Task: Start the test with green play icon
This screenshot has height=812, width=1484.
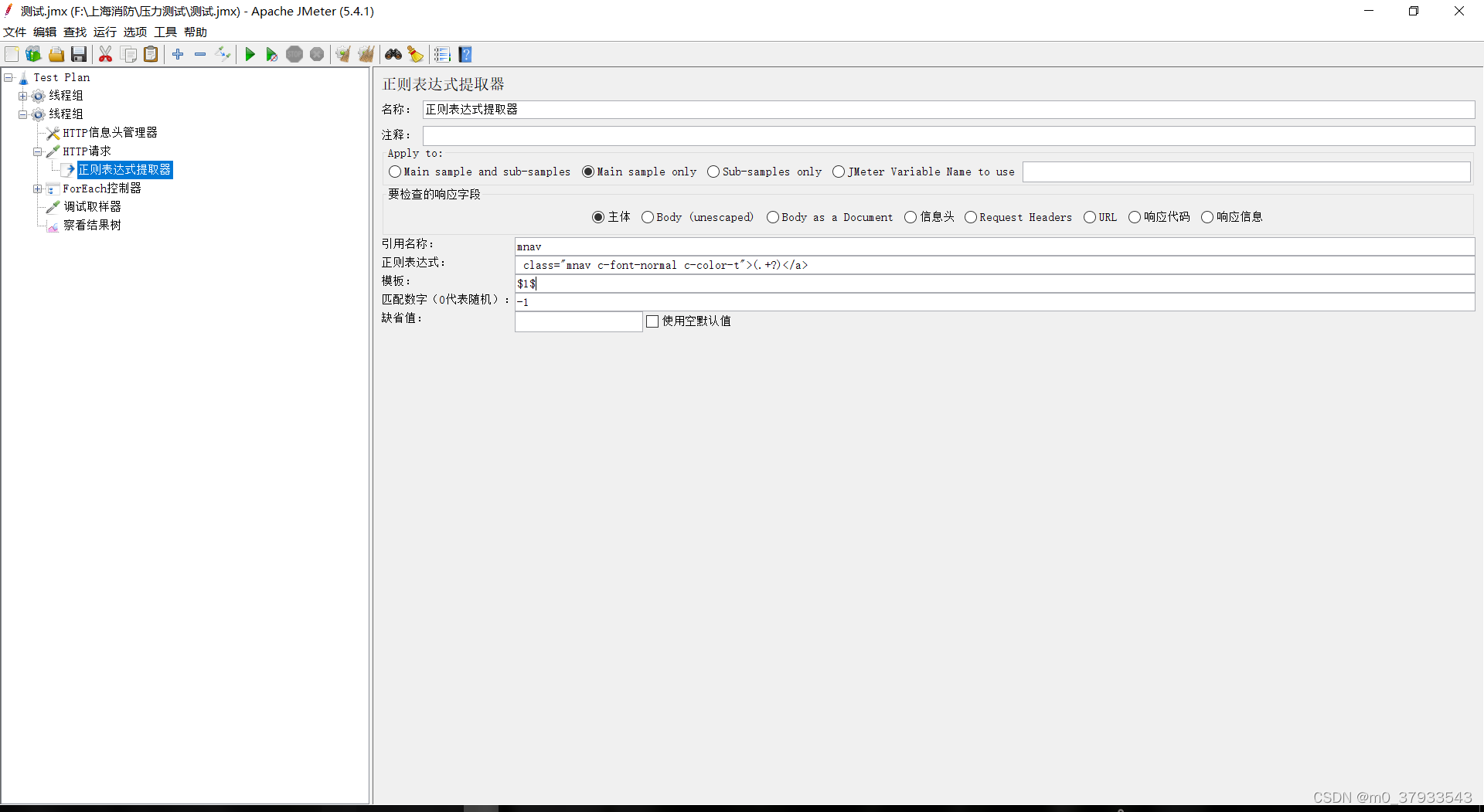Action: 250,54
